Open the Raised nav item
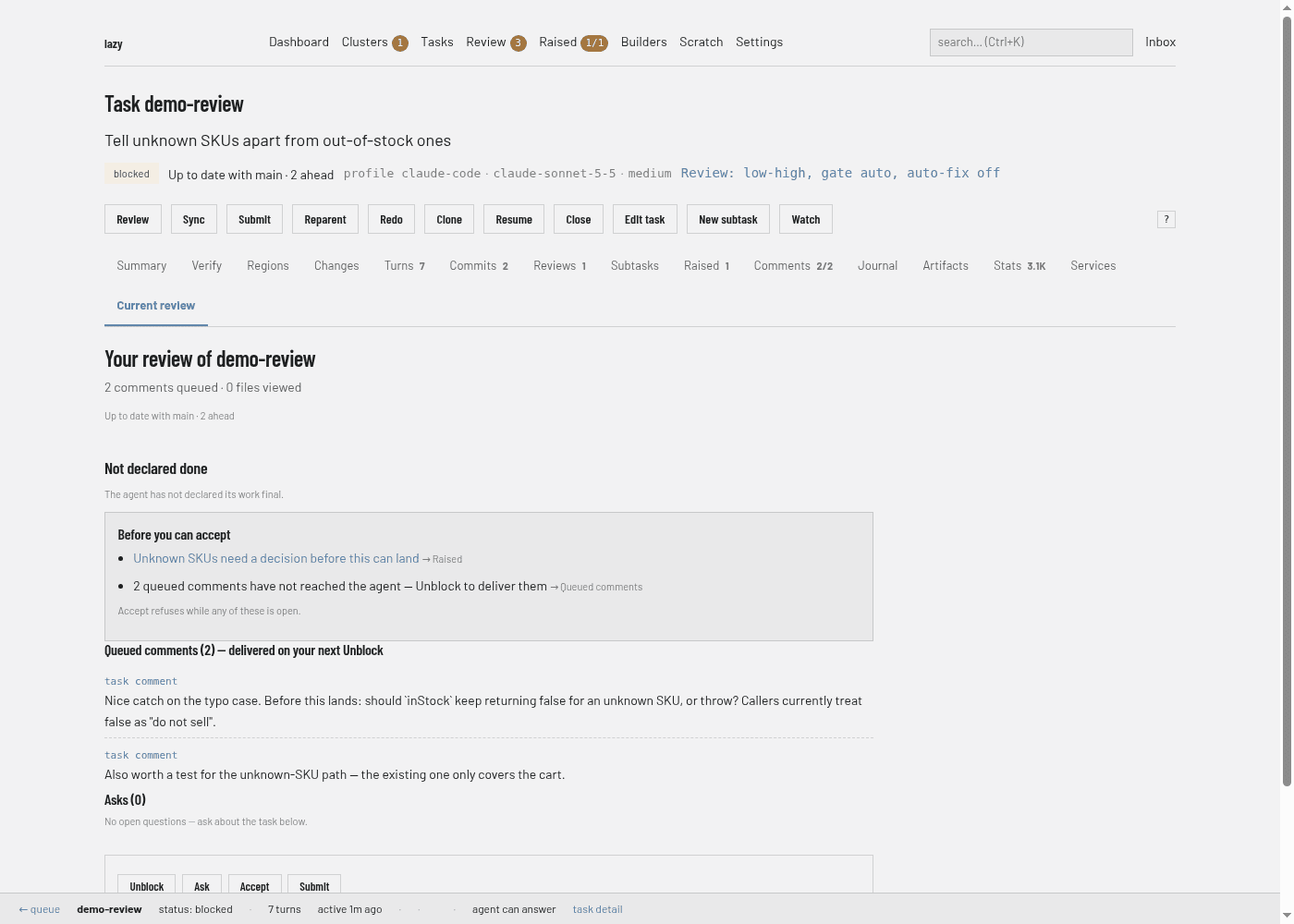The height and width of the screenshot is (924, 1294). click(x=573, y=43)
